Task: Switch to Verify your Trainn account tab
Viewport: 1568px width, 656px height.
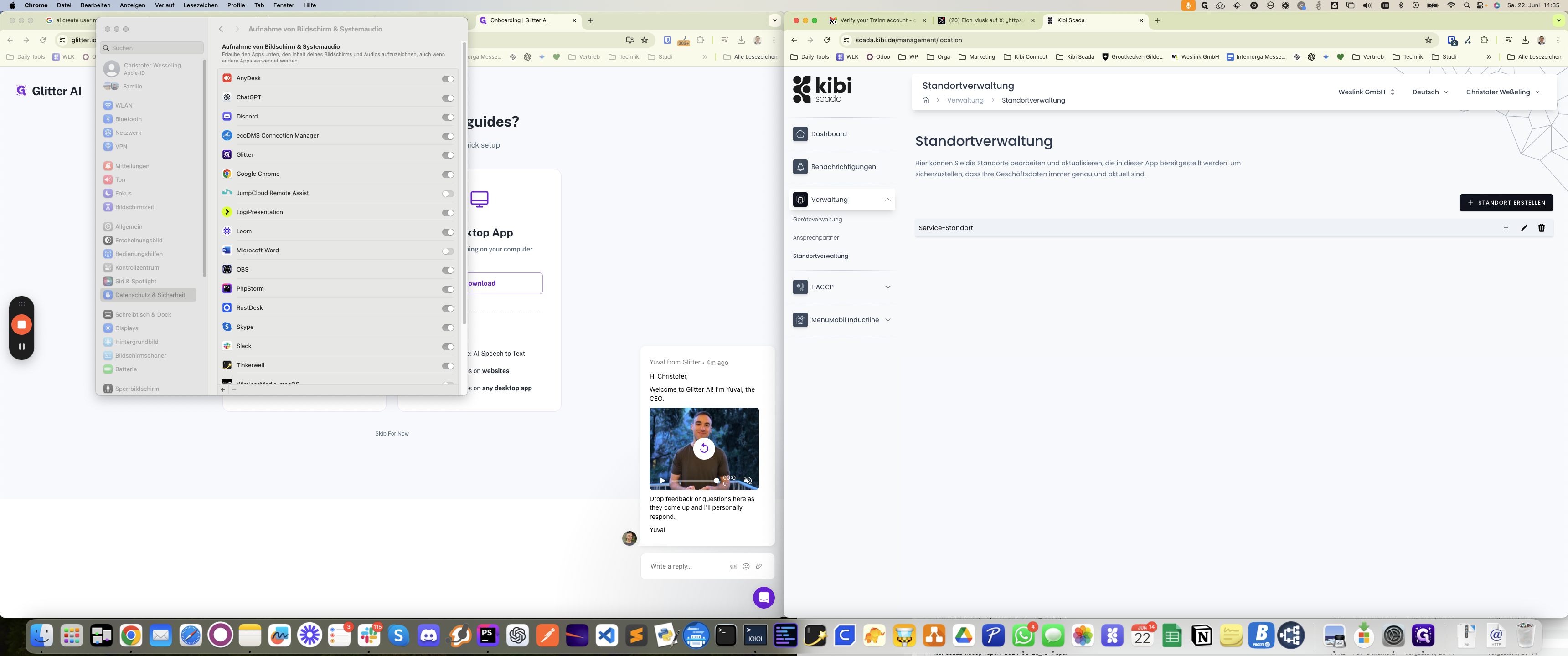Action: pos(877,20)
